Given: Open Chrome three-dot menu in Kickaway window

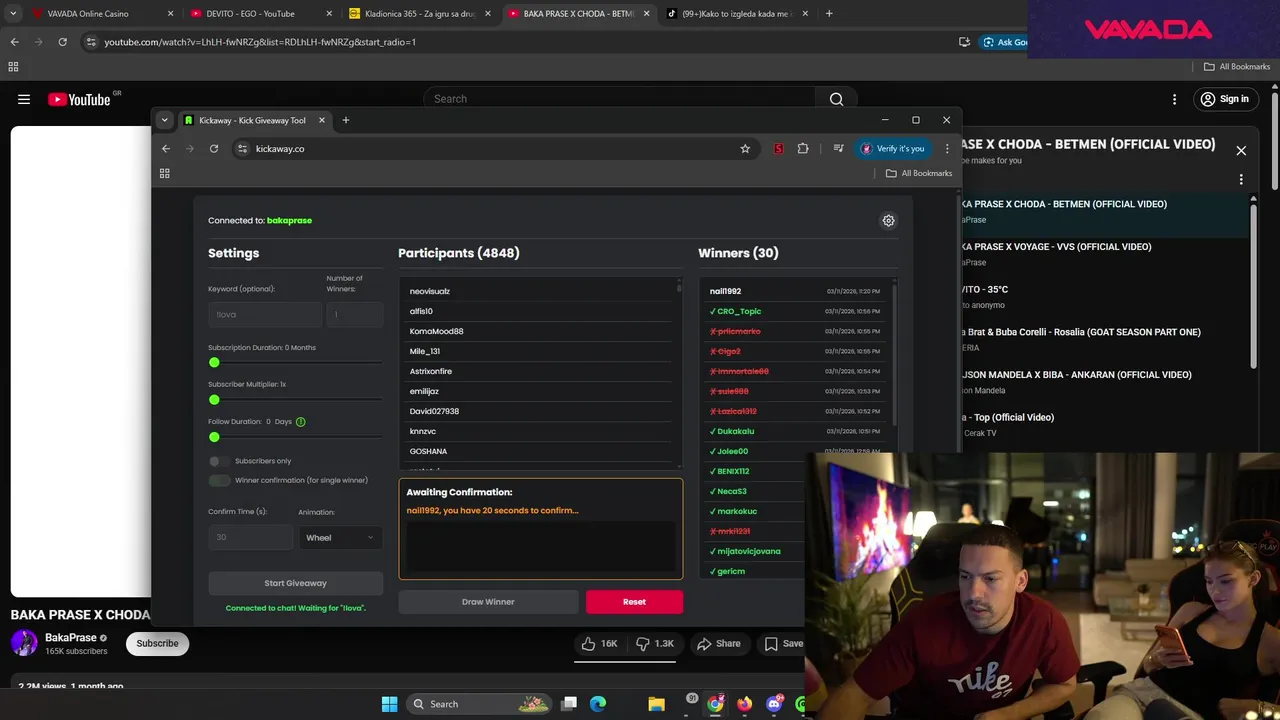Looking at the screenshot, I should point(947,148).
